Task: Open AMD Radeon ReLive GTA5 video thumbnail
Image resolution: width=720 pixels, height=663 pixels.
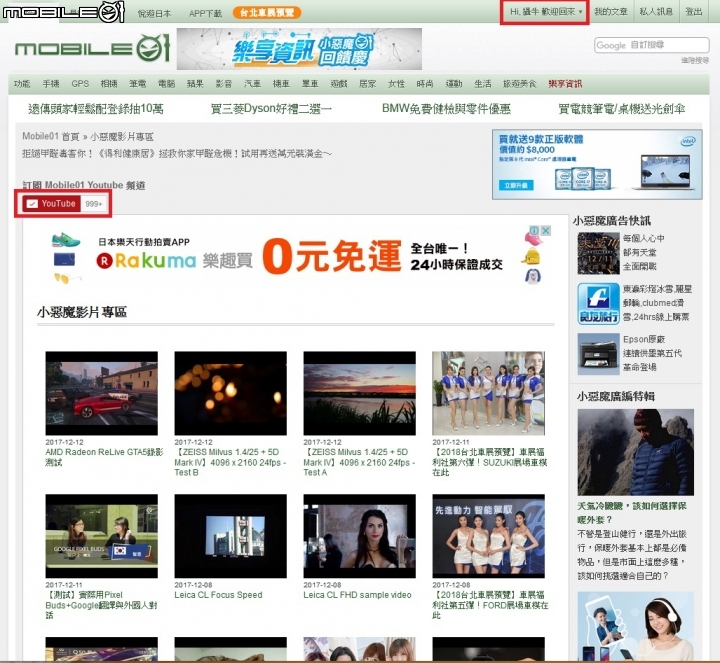Action: tap(101, 393)
